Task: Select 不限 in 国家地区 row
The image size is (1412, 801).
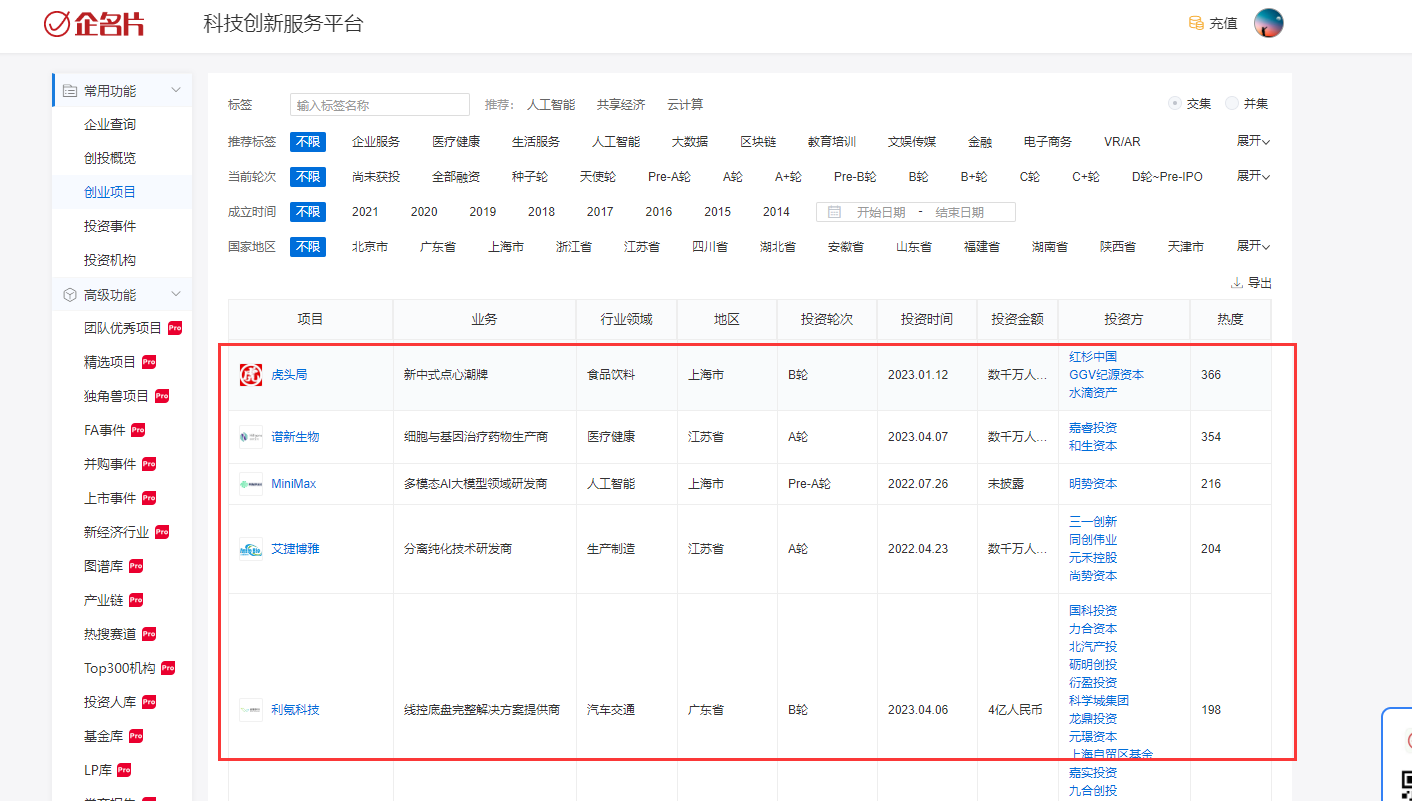Action: tap(308, 247)
